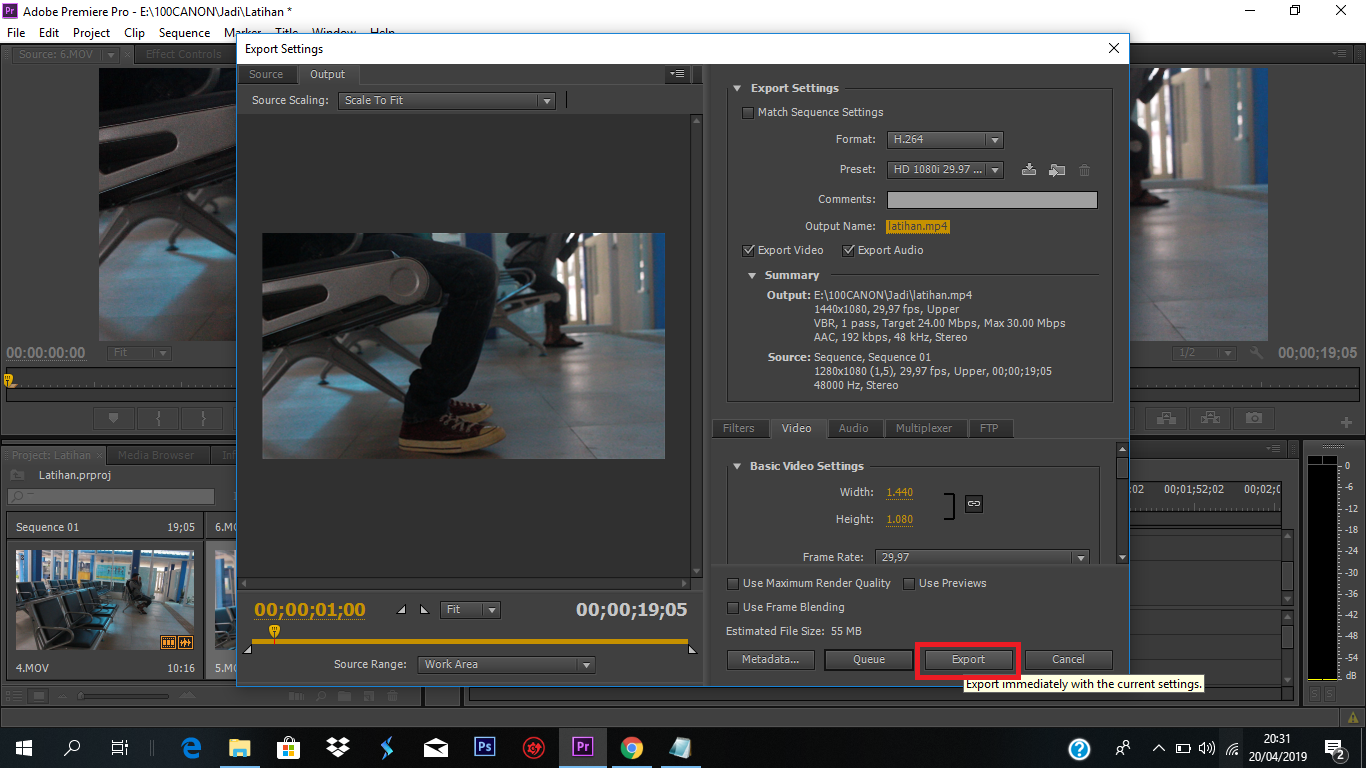Open the preview zoom Fit dropdown
The image size is (1366, 768).
pos(470,610)
